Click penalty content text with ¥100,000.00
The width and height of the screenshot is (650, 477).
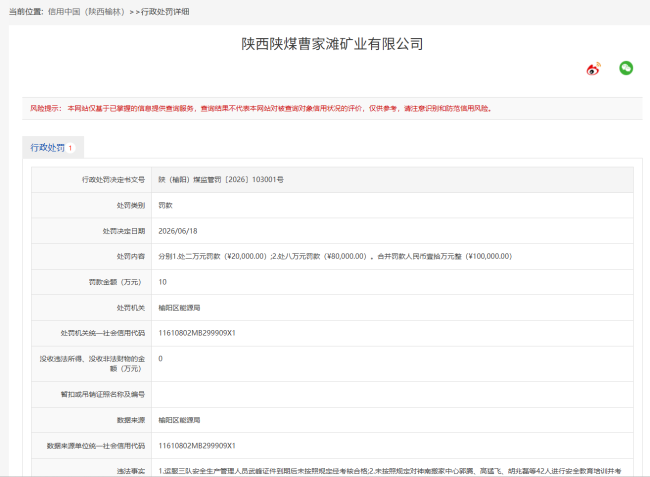(335, 256)
